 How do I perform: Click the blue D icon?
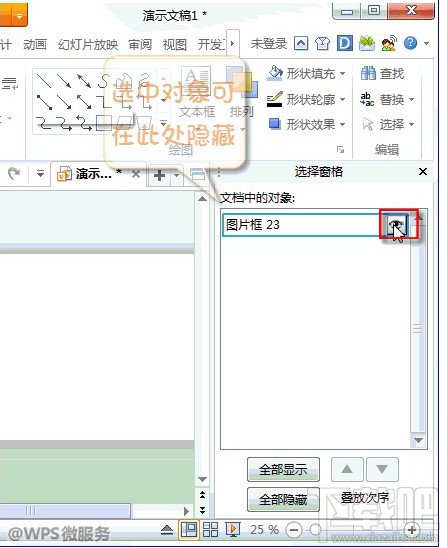(345, 43)
